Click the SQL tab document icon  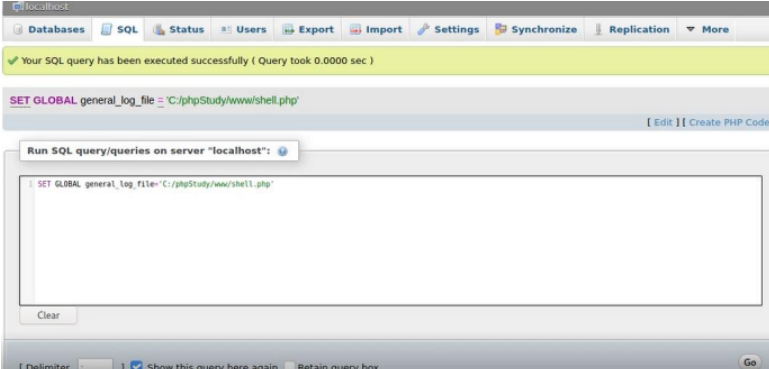[106, 30]
